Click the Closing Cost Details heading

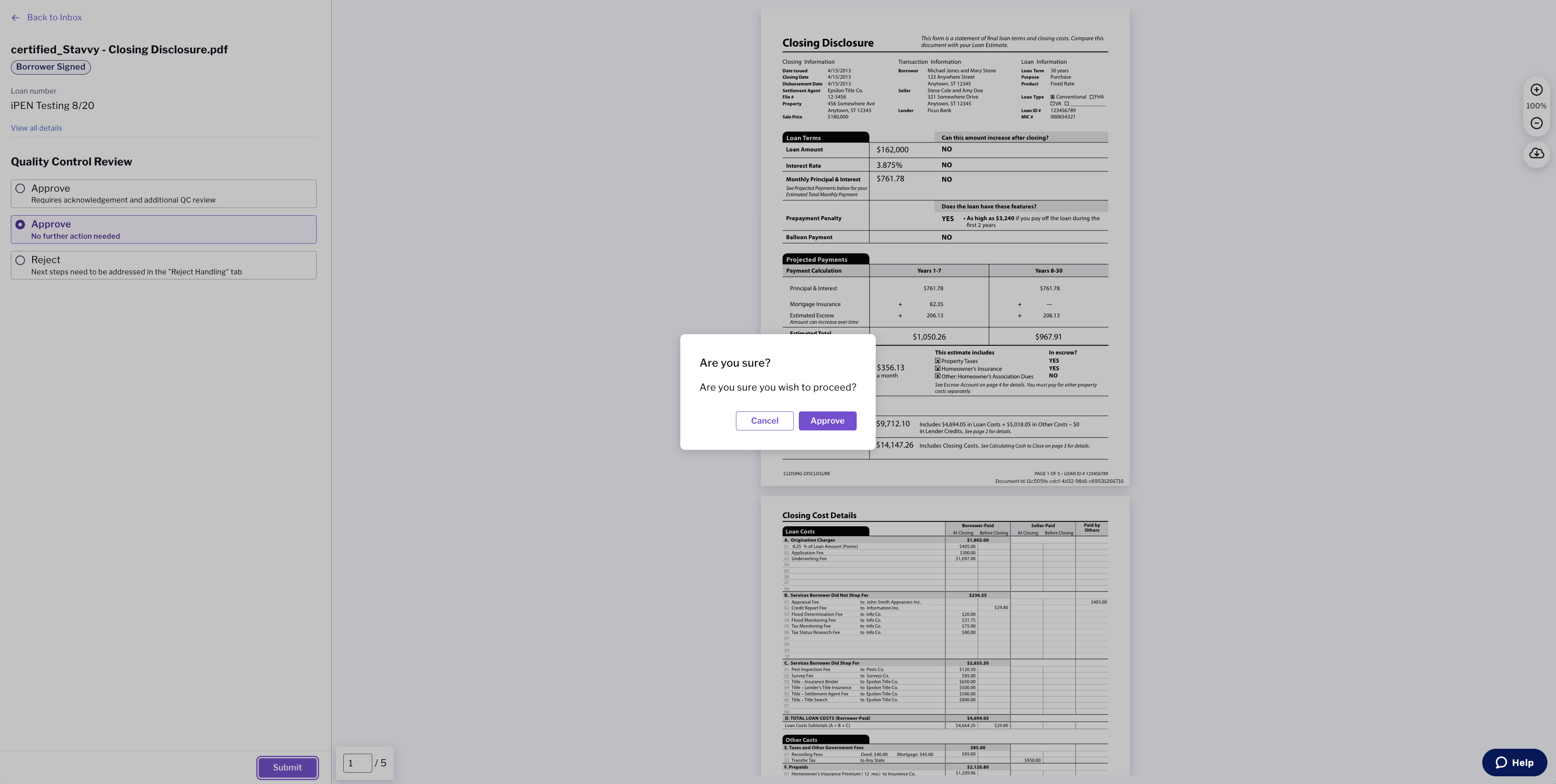tap(819, 515)
